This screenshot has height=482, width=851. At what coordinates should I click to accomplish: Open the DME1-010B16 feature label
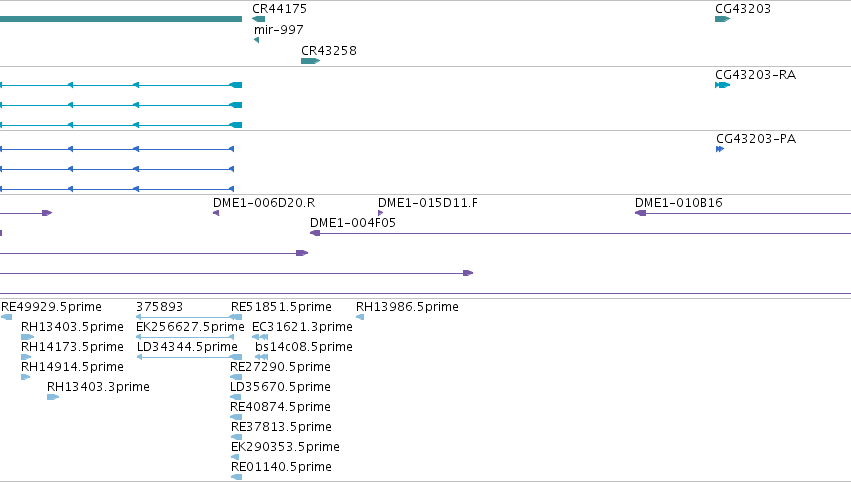pyautogui.click(x=678, y=203)
